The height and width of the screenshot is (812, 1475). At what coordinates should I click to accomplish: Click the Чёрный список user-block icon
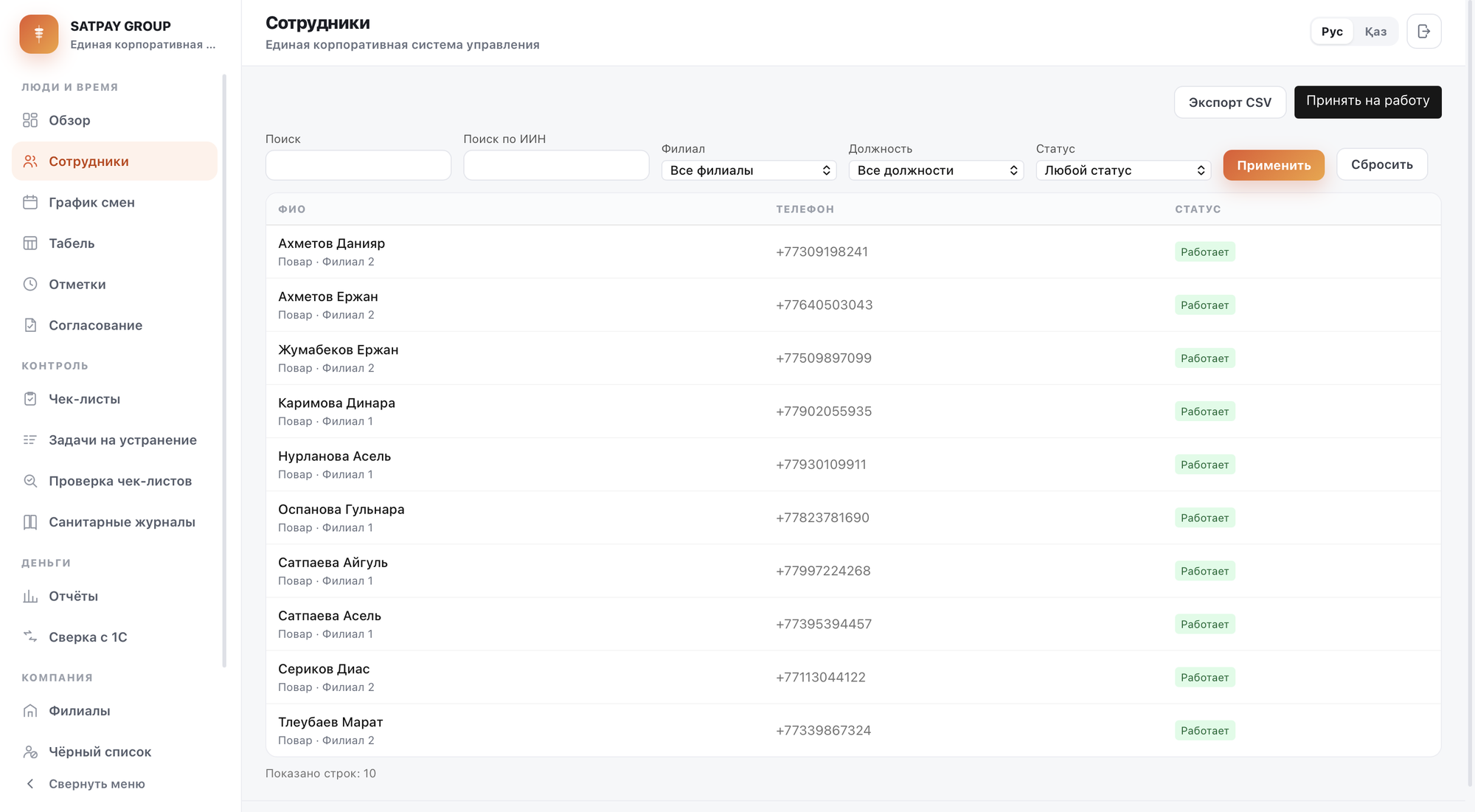pyautogui.click(x=30, y=752)
